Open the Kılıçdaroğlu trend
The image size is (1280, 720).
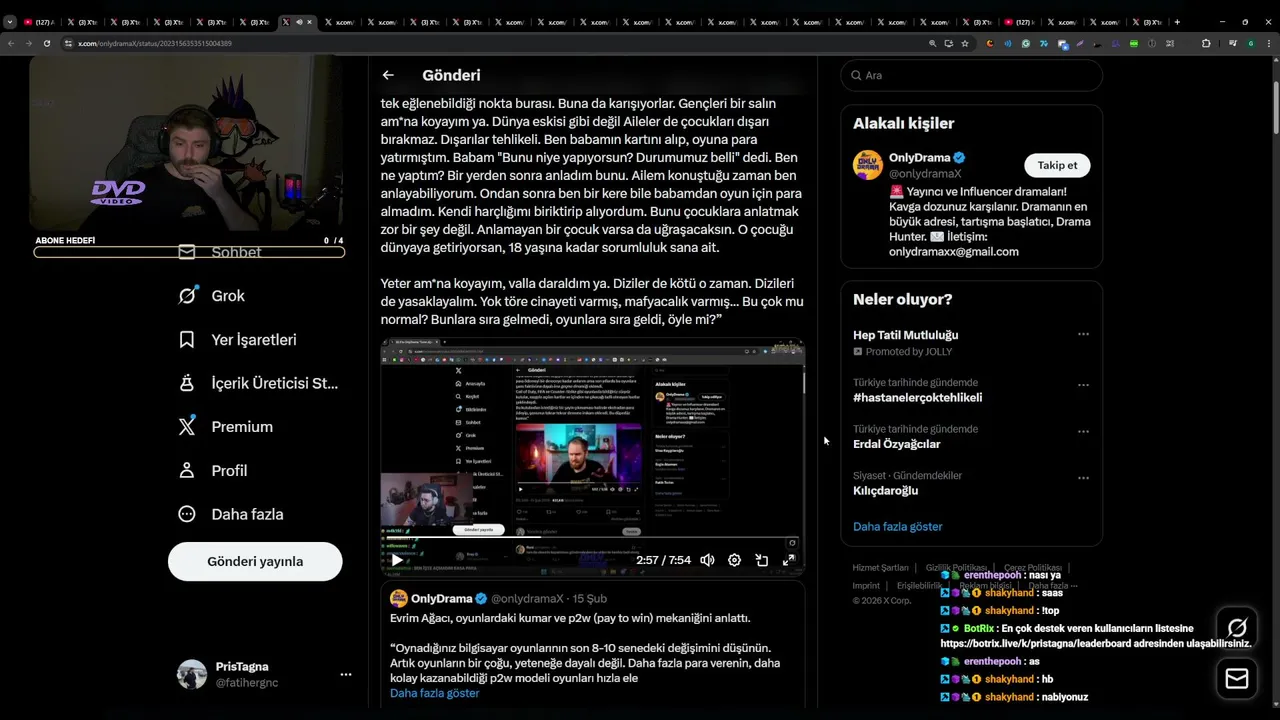(x=885, y=490)
